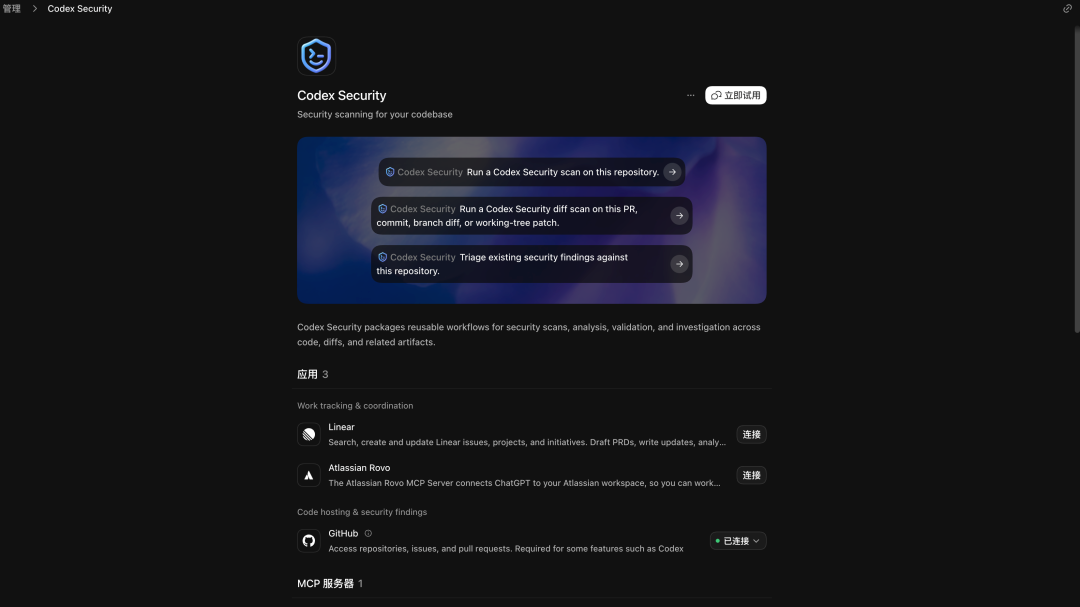
Task: Select the Run a Codex Security scan prompt
Action: [532, 172]
